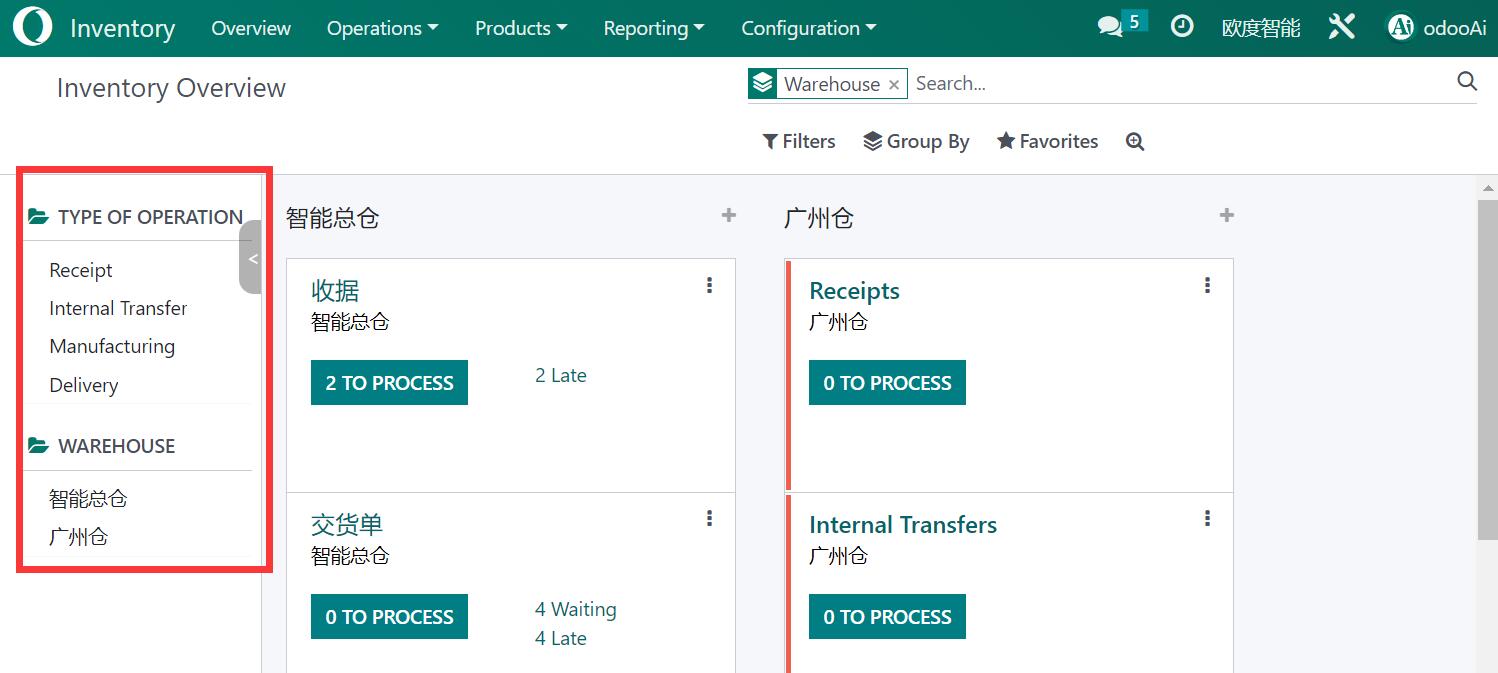
Task: Click the Warehouse facet layers icon
Action: 763,84
